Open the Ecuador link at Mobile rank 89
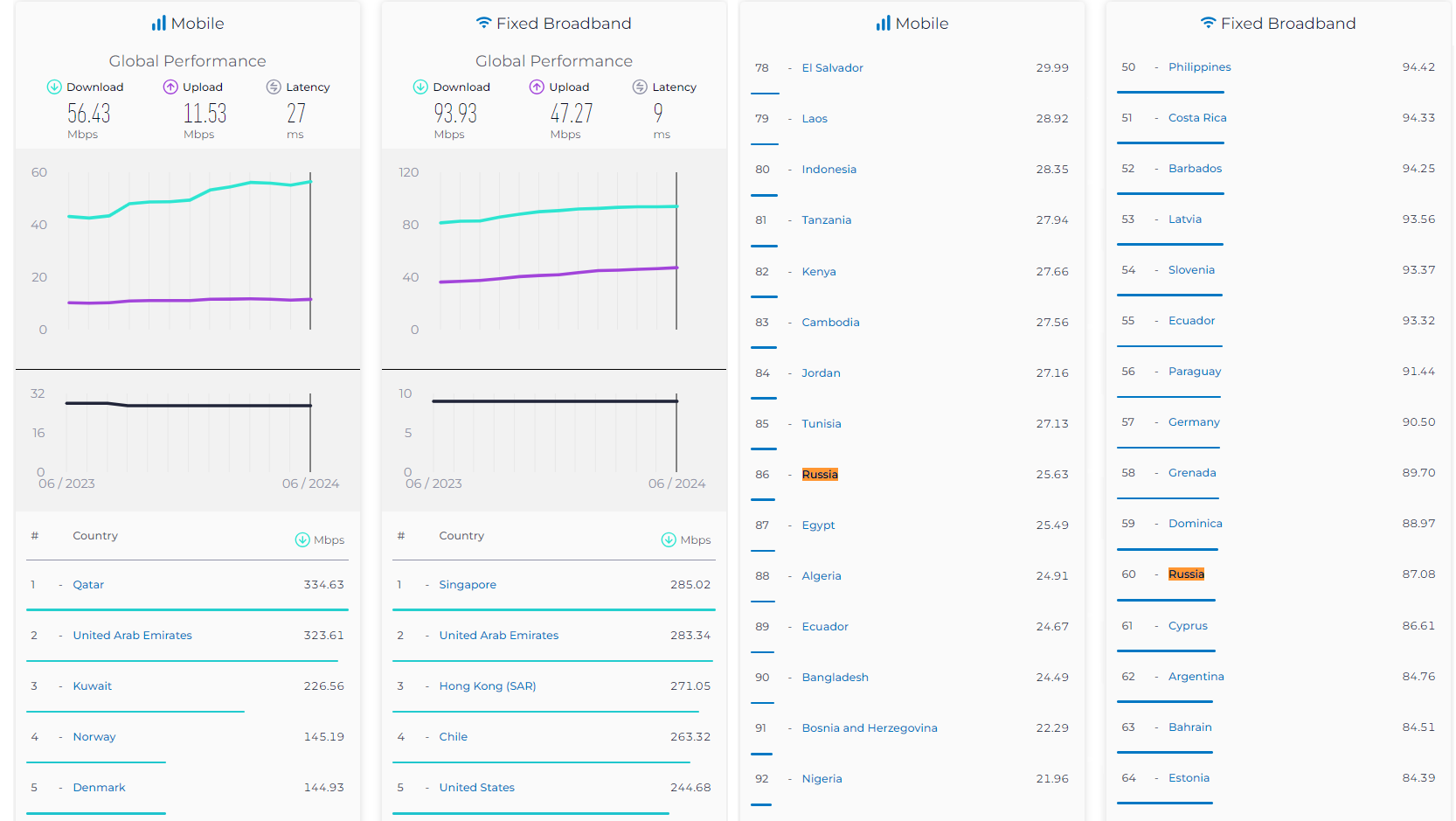 [x=825, y=627]
